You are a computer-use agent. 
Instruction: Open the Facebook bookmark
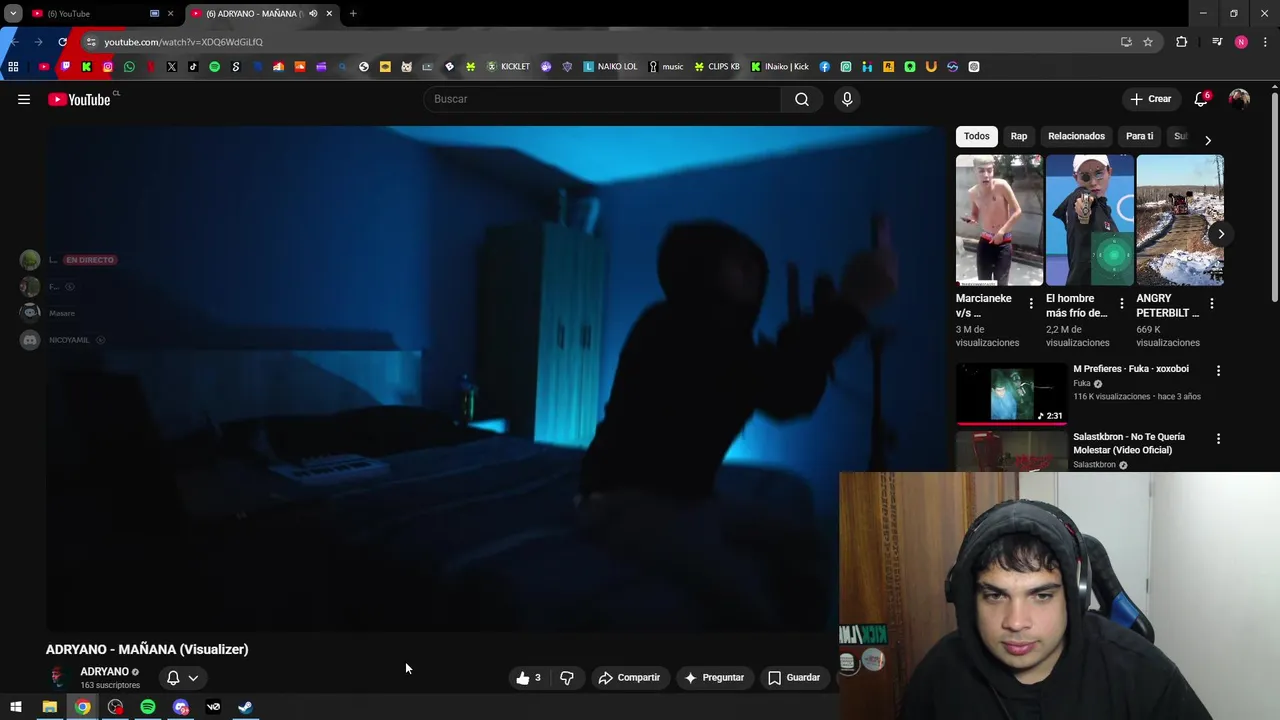click(824, 67)
